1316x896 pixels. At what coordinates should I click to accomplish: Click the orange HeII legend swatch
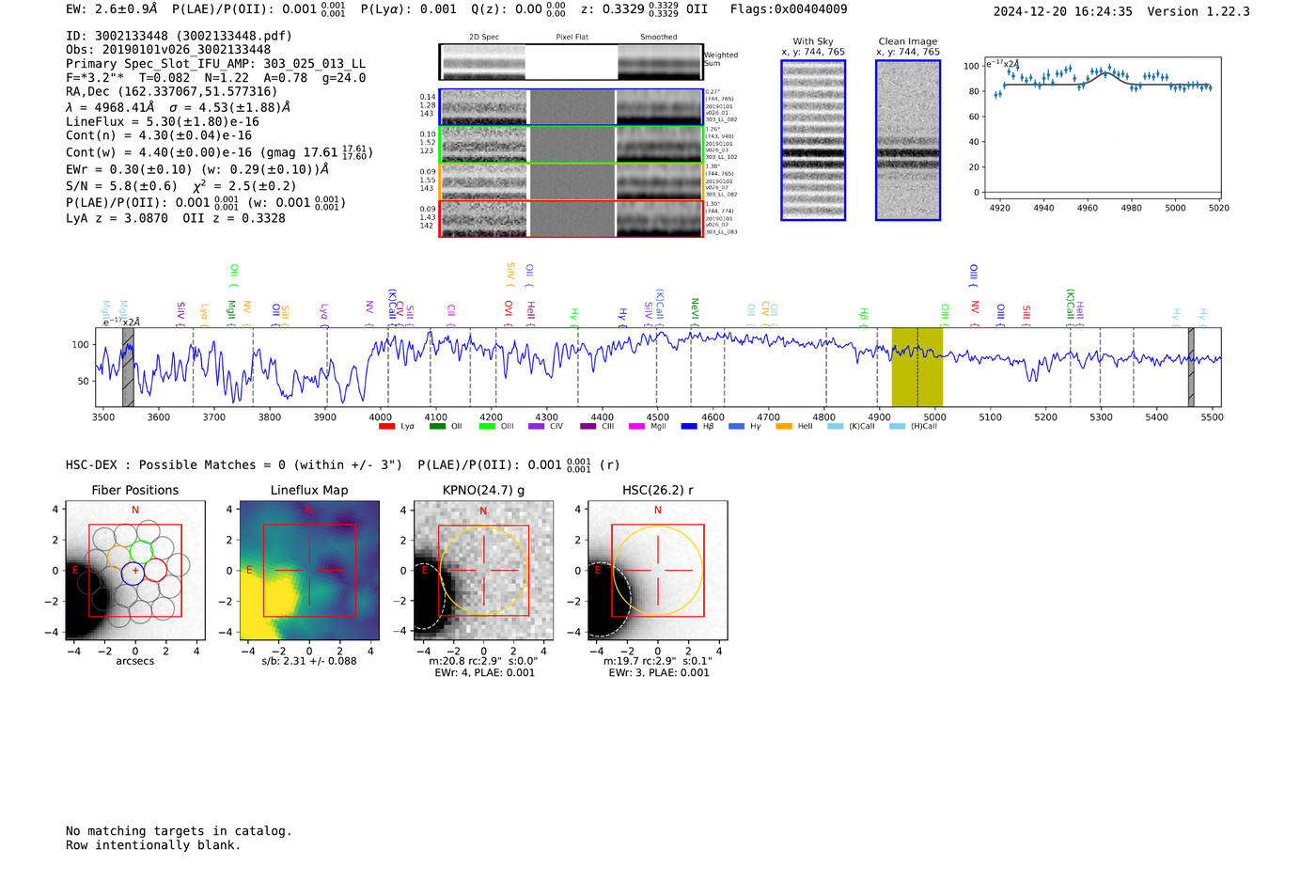pos(784,427)
